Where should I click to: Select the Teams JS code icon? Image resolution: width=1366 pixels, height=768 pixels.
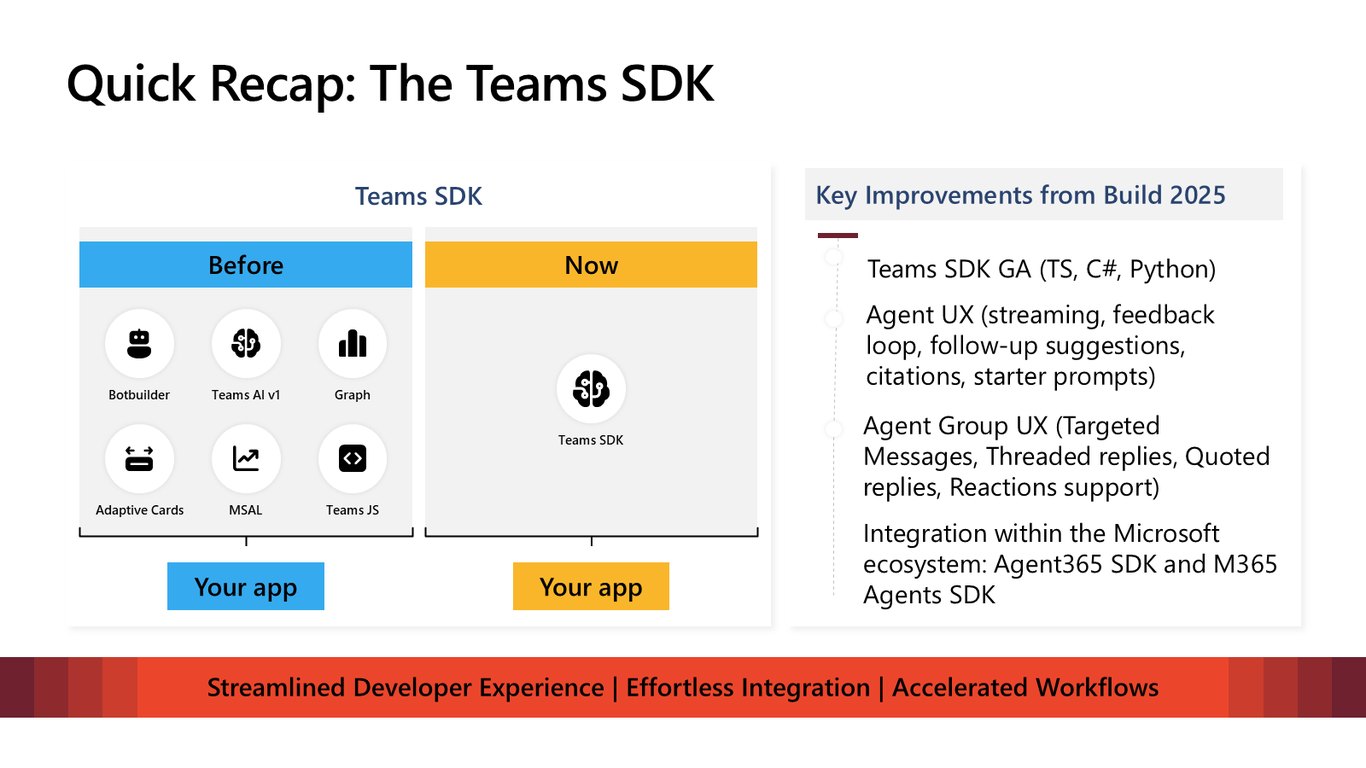tap(352, 459)
